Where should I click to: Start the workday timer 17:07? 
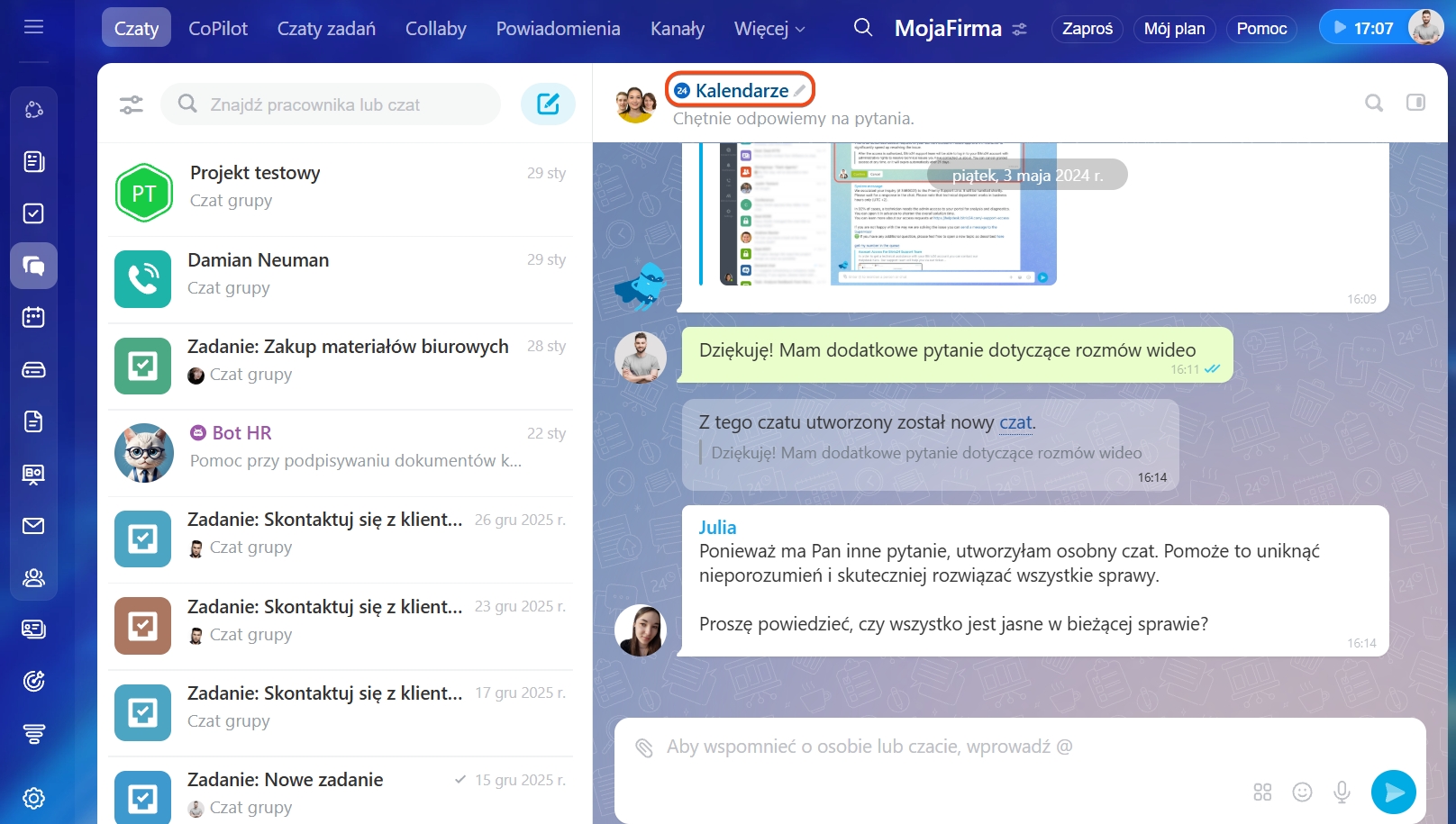[1361, 28]
